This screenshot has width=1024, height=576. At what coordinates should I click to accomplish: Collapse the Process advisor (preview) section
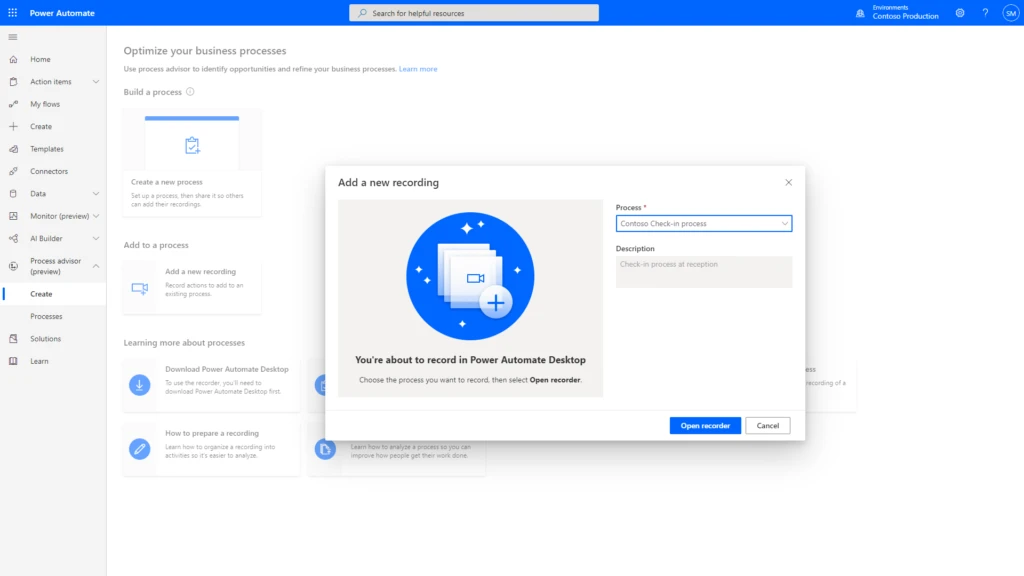tap(97, 268)
